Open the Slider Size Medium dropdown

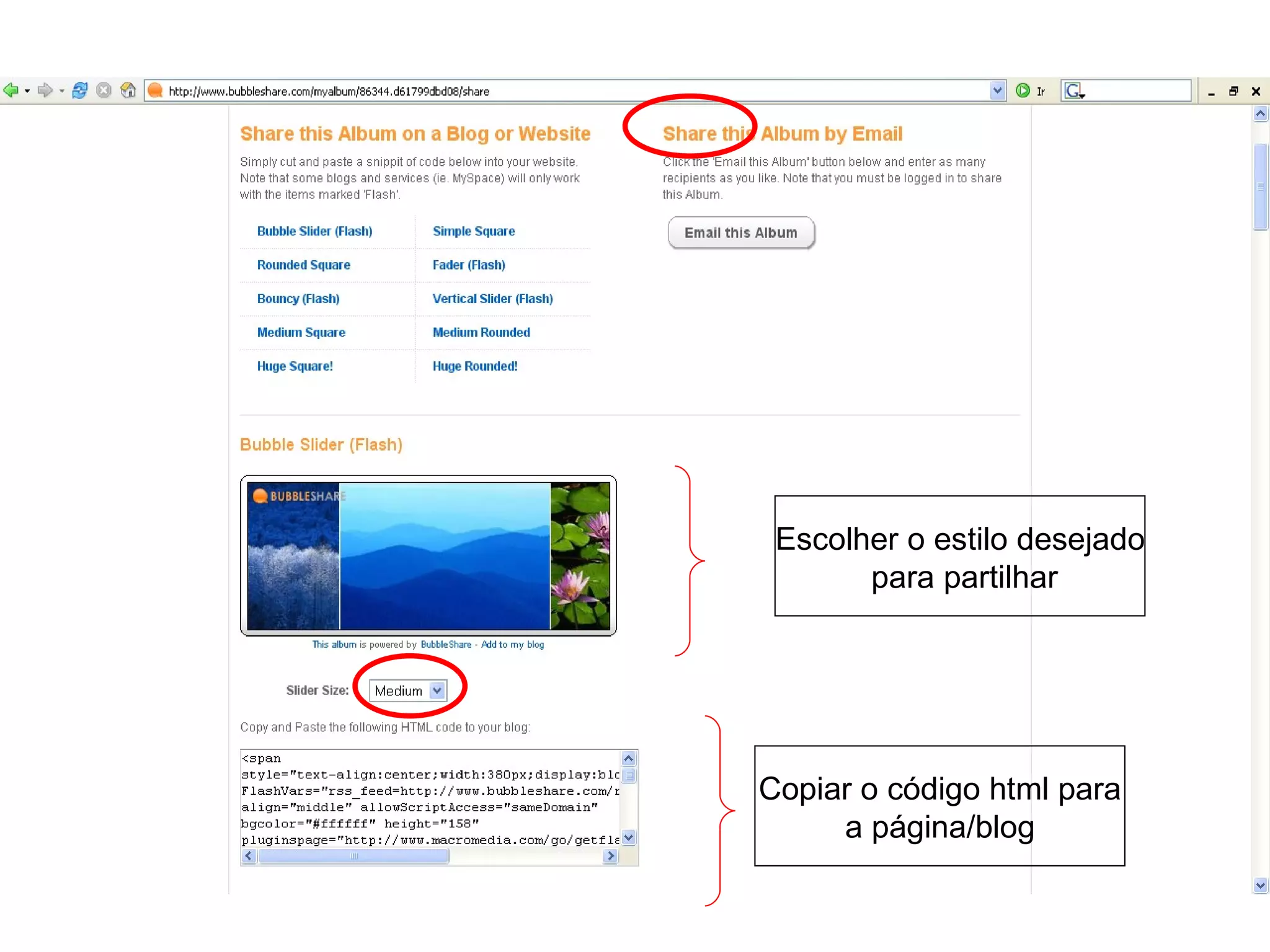point(407,690)
